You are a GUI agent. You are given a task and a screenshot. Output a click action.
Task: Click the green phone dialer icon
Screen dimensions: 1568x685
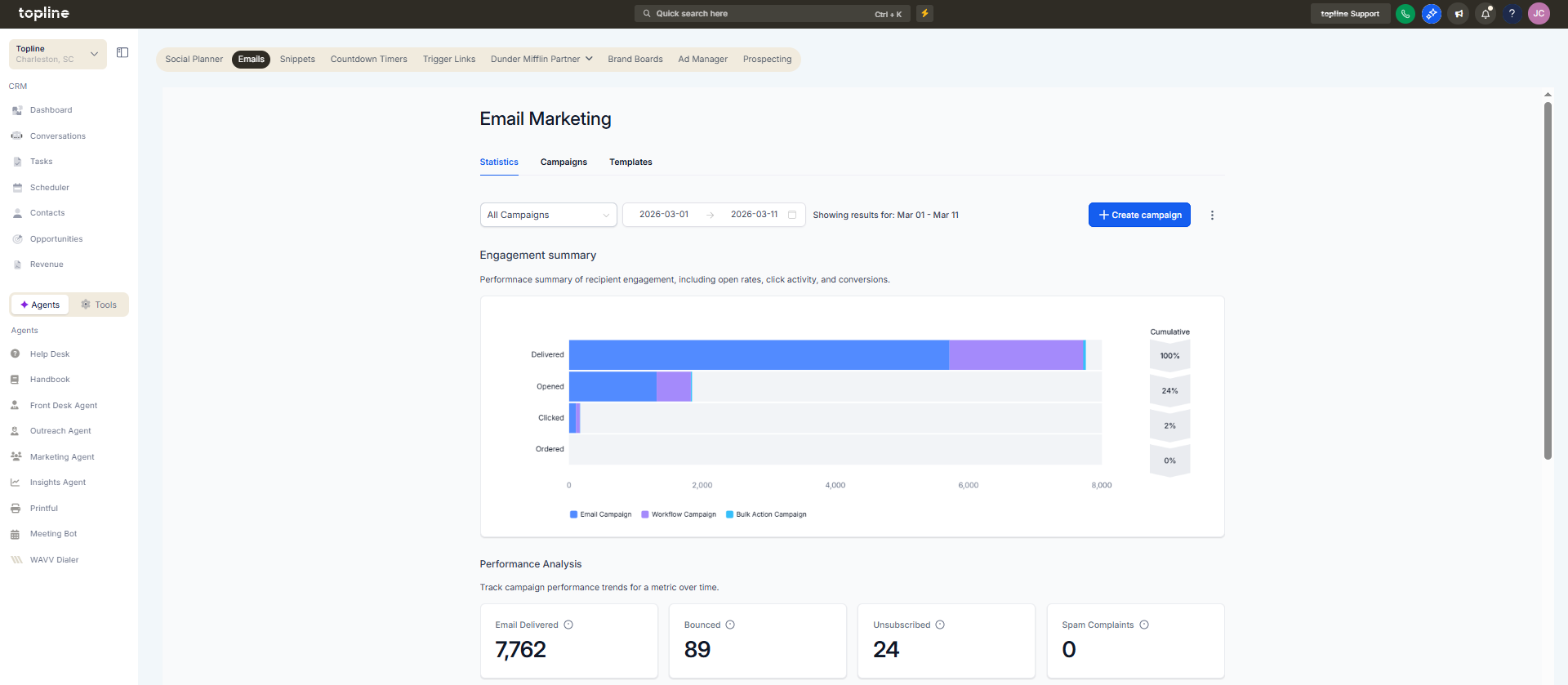coord(1405,14)
